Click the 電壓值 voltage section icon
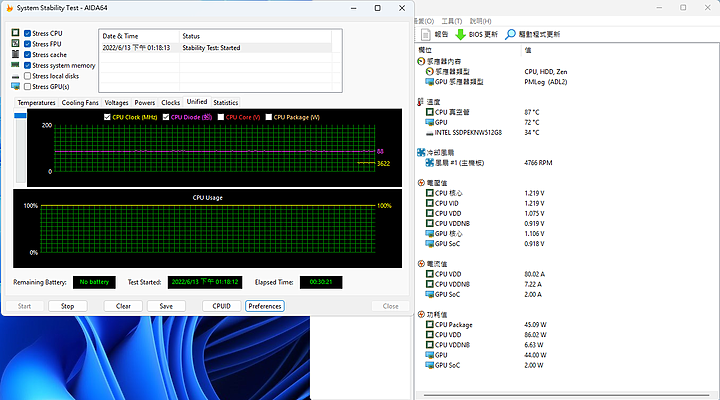 coord(421,183)
